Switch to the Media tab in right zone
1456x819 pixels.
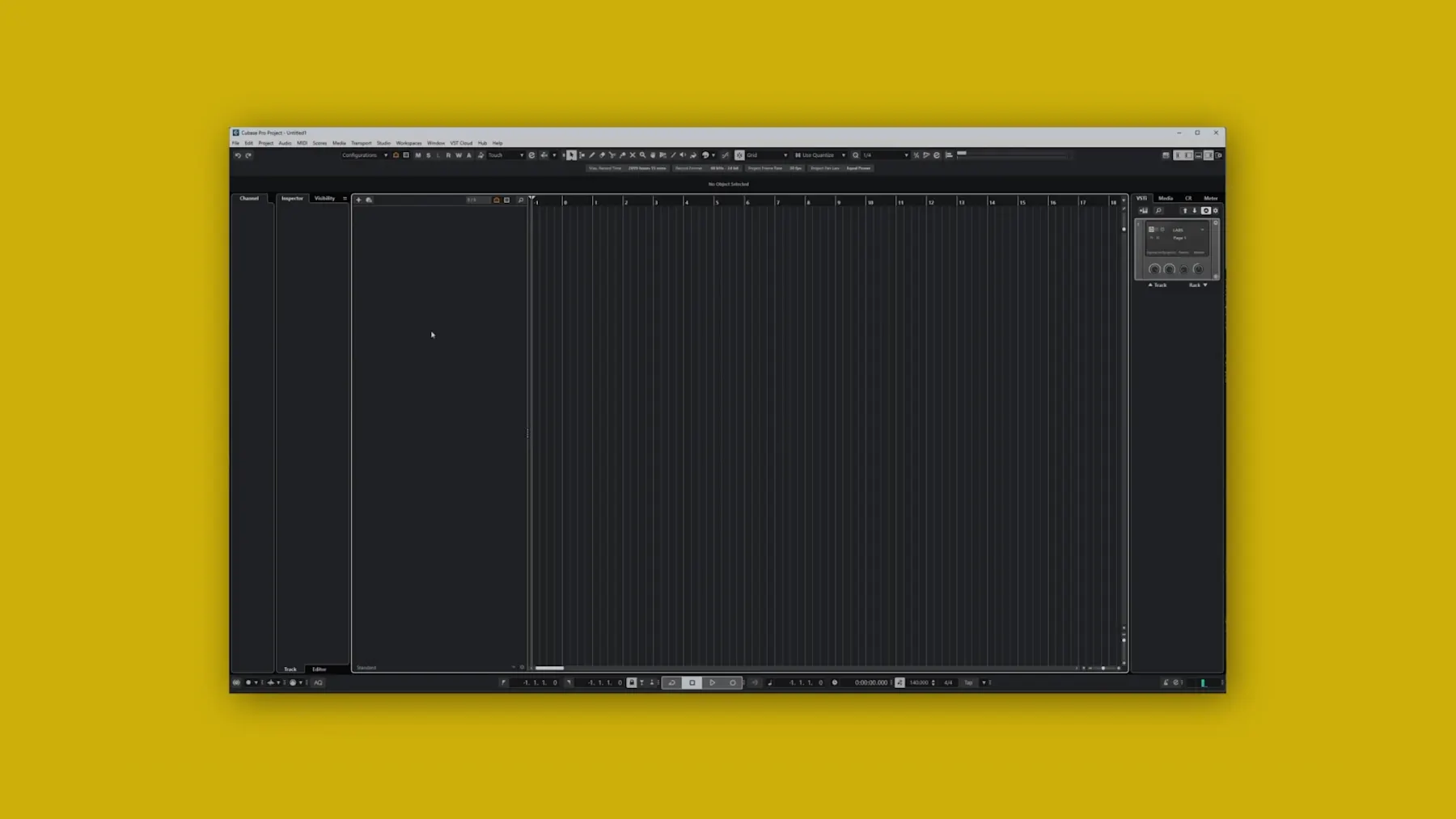[x=1166, y=198]
